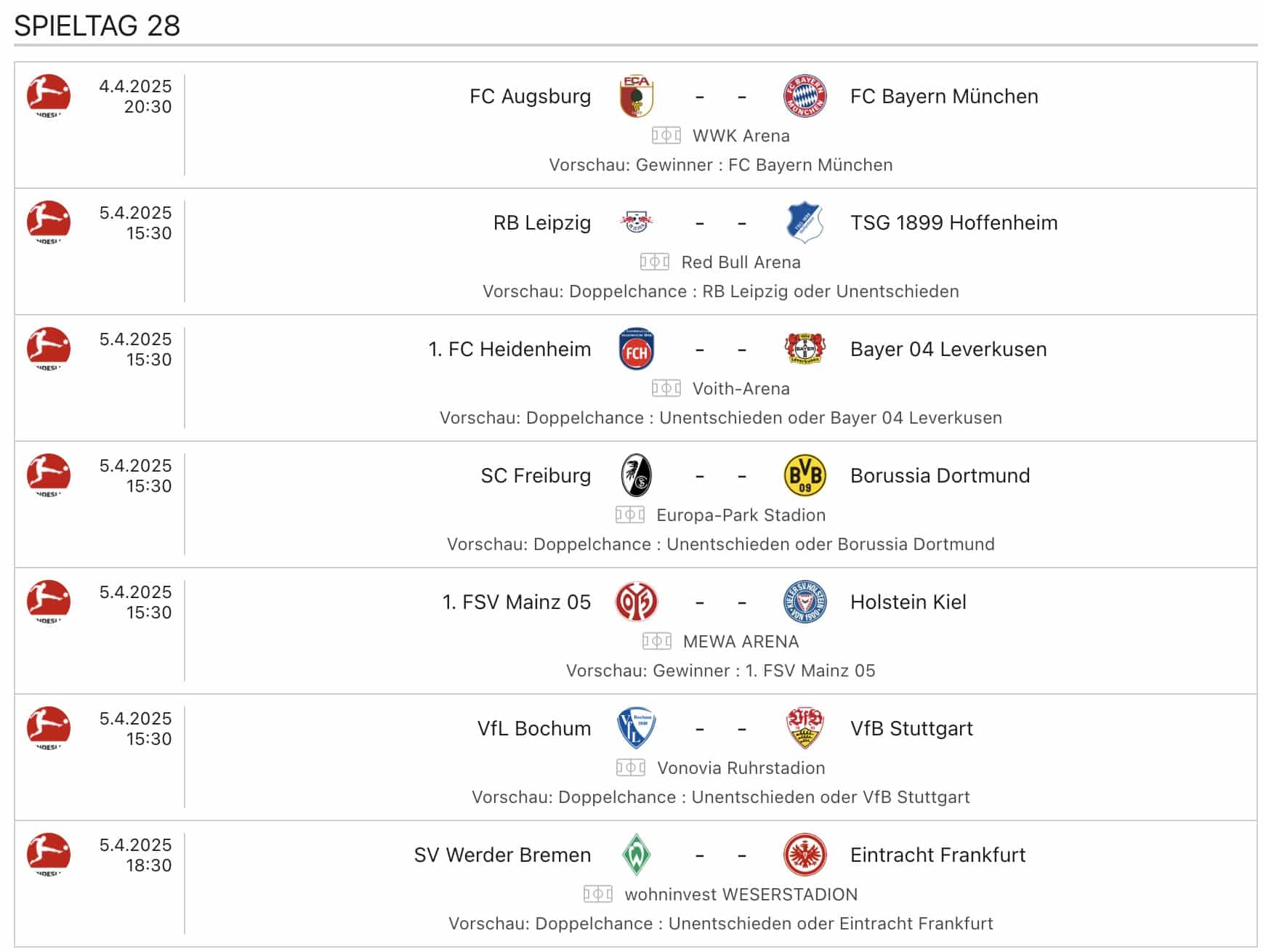This screenshot has width=1266, height=952.
Task: Click the SV Werder Bremen diamond logo
Action: click(x=637, y=855)
